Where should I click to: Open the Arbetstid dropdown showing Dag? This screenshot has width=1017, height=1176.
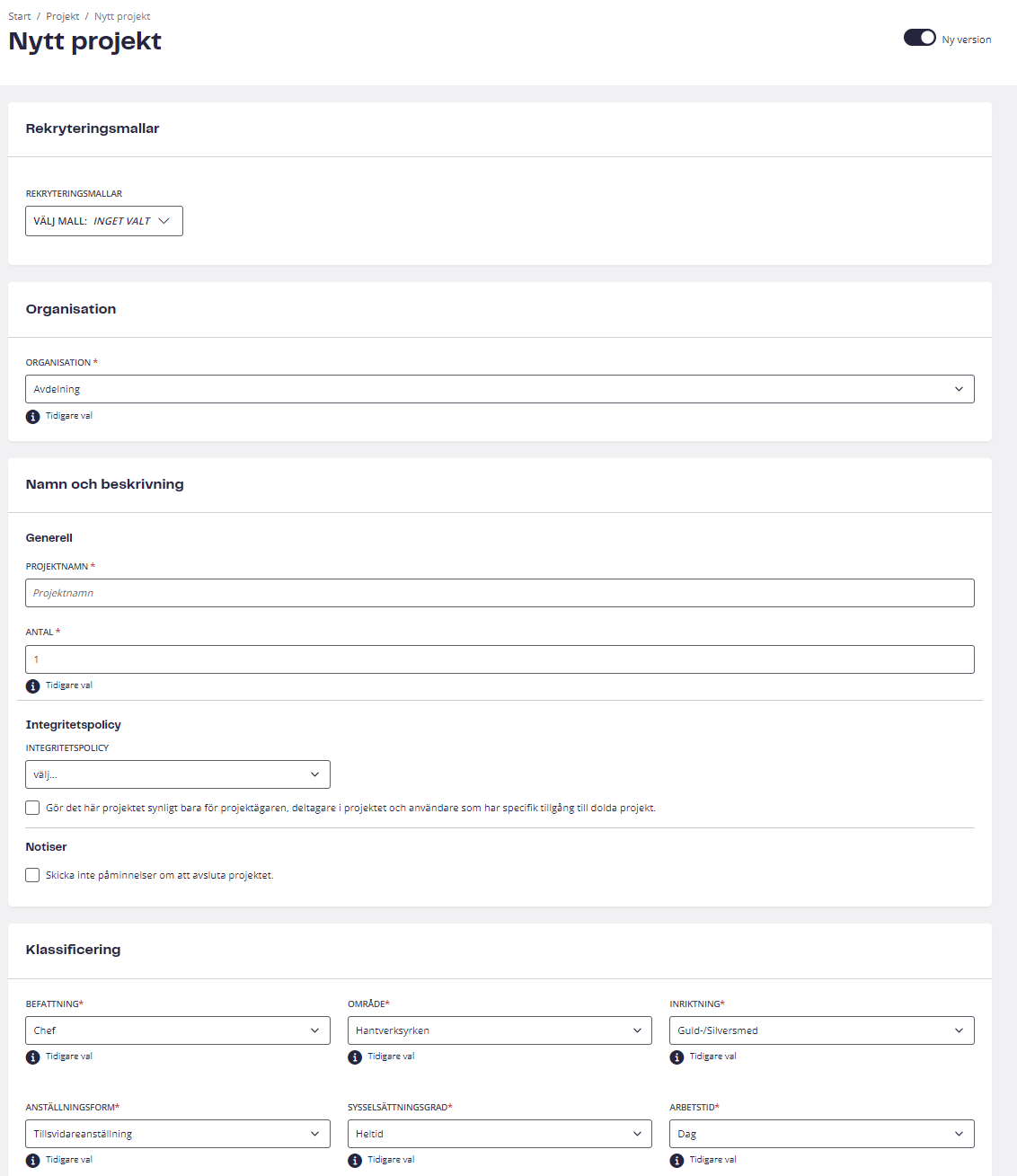[x=822, y=1134]
